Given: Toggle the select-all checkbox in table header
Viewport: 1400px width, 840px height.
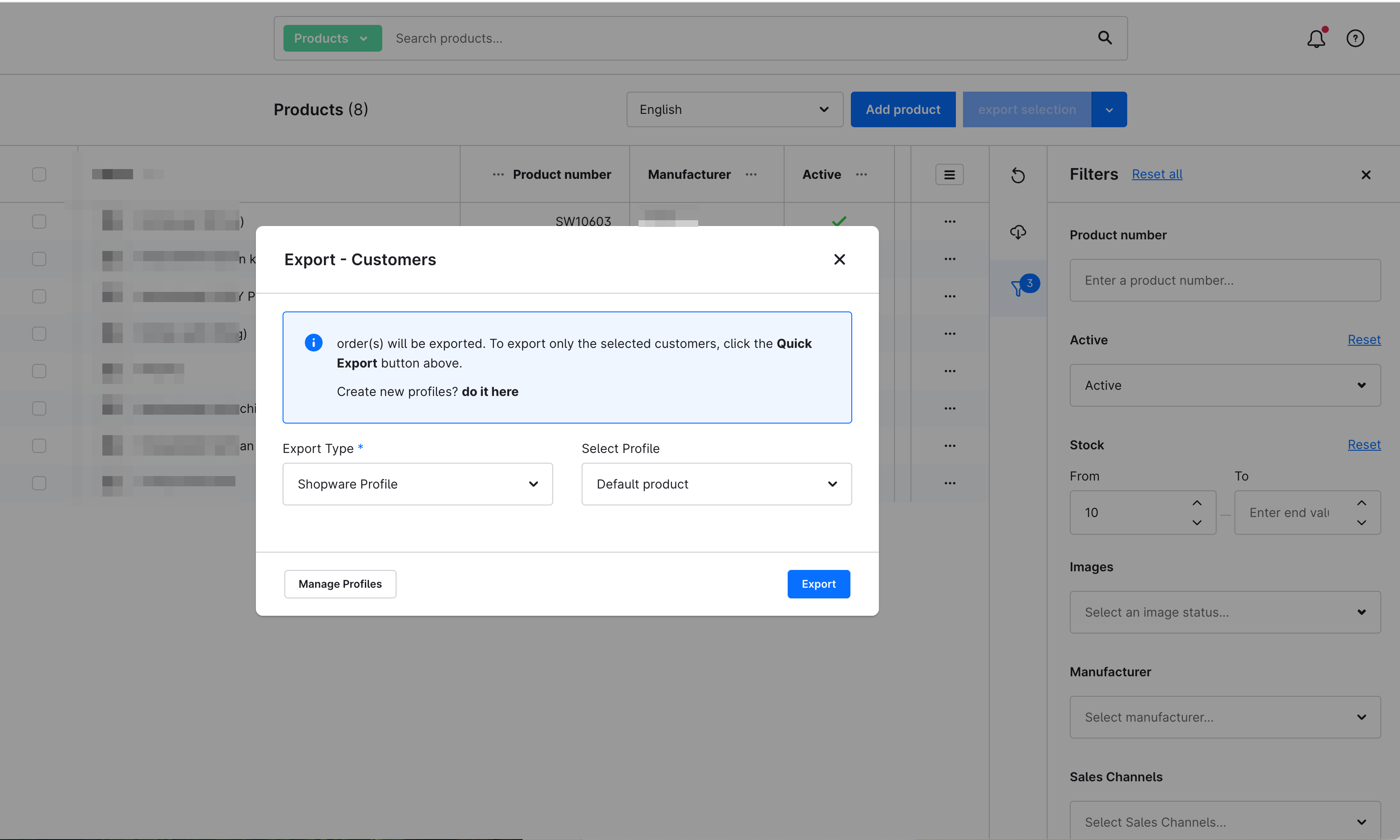Looking at the screenshot, I should 39,174.
